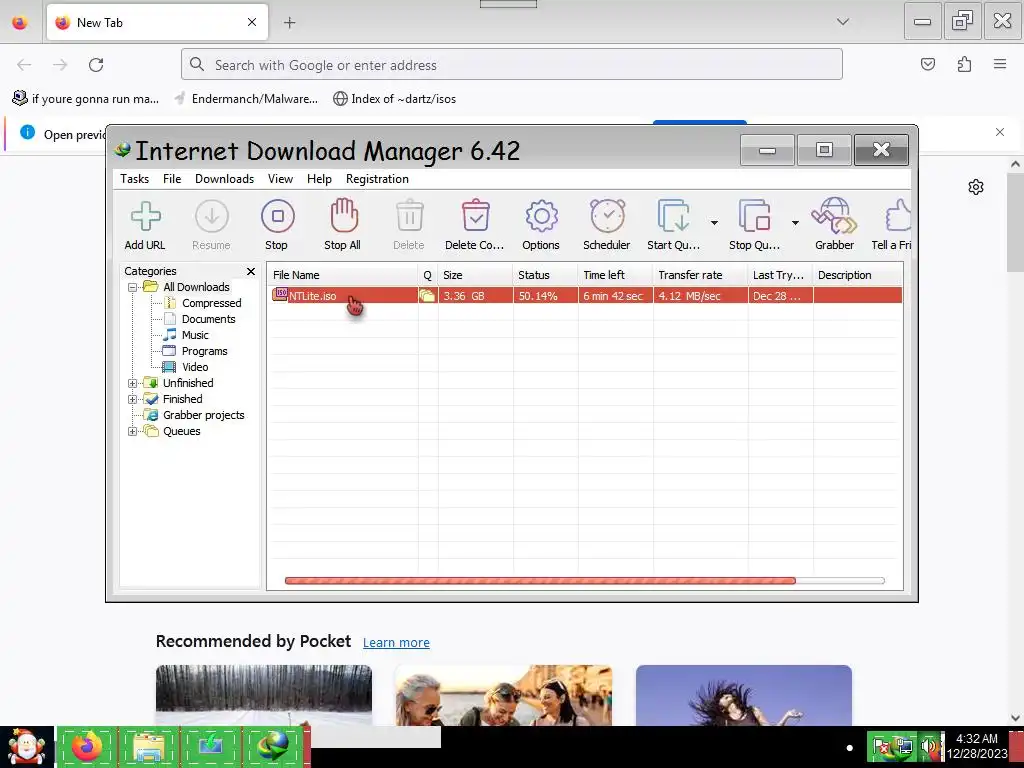The image size is (1024, 768).
Task: Select the Video category
Action: (x=195, y=367)
